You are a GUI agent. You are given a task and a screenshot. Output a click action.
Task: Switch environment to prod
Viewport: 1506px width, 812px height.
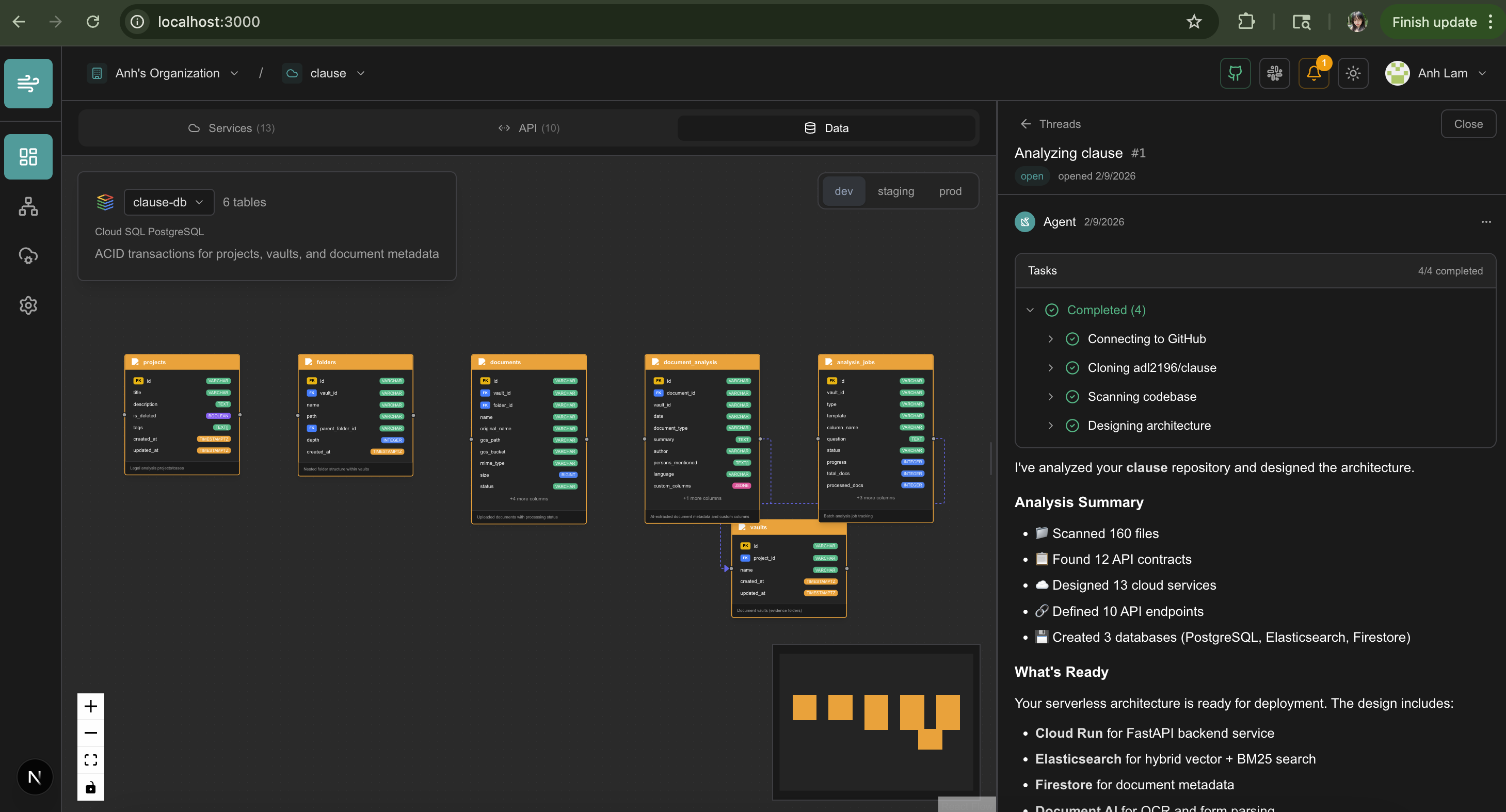pos(950,191)
